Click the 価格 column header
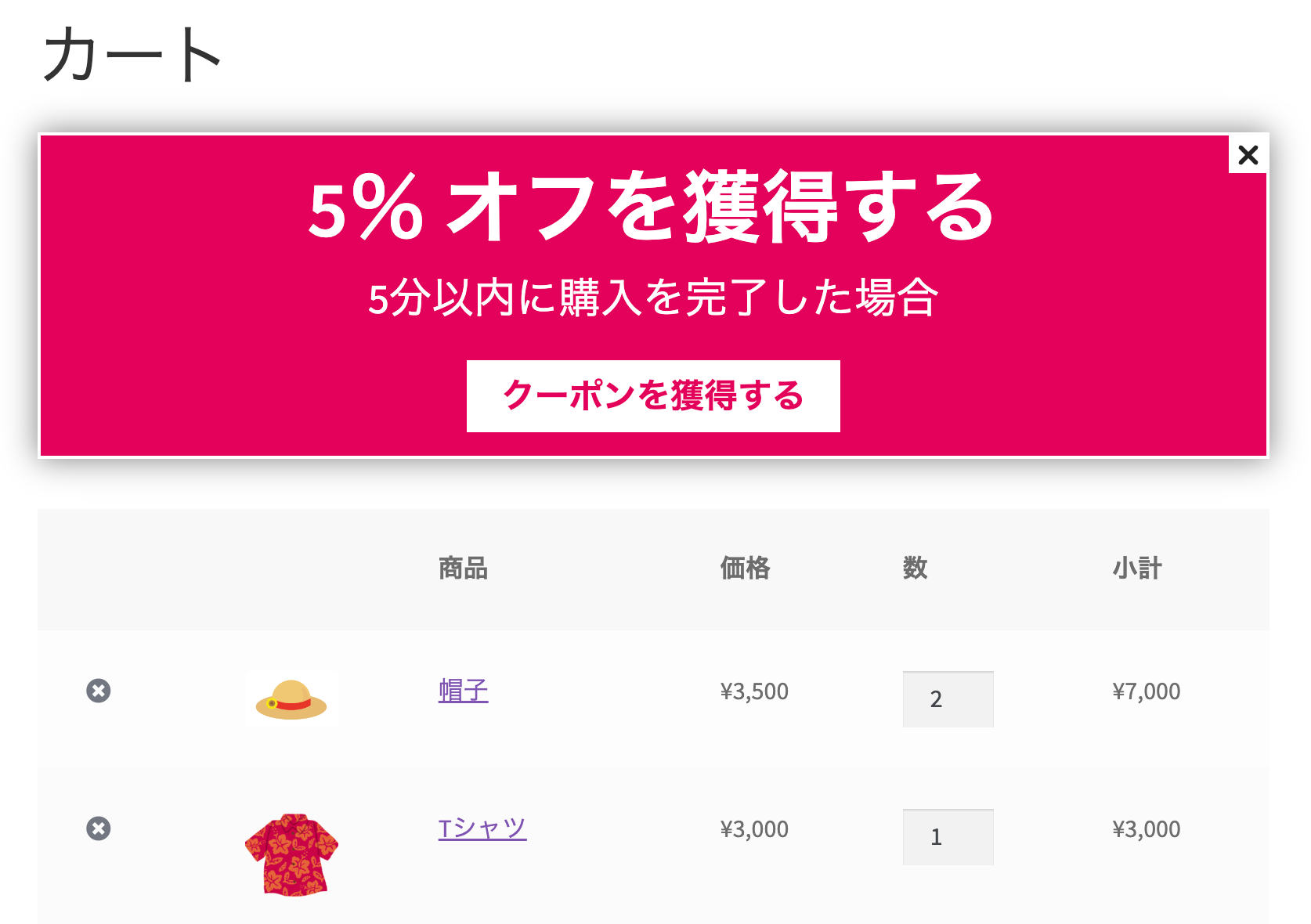The image size is (1311, 924). tap(746, 568)
